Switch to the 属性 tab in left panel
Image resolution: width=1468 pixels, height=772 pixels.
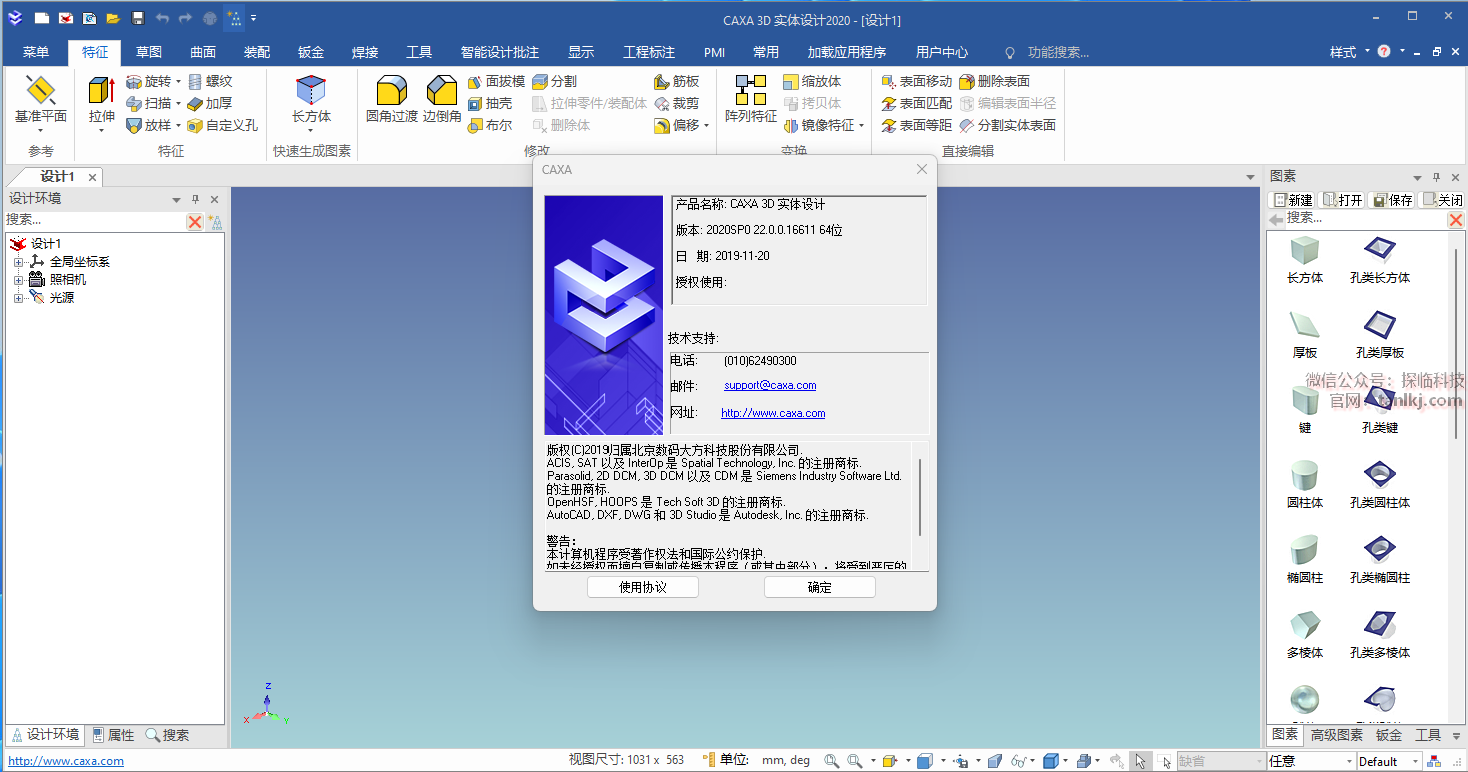[113, 735]
